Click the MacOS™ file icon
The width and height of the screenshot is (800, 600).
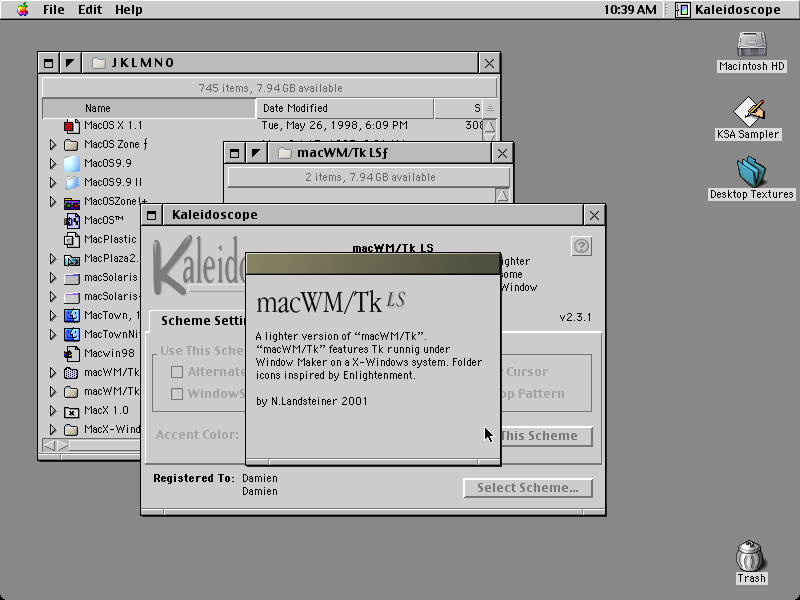[71, 220]
